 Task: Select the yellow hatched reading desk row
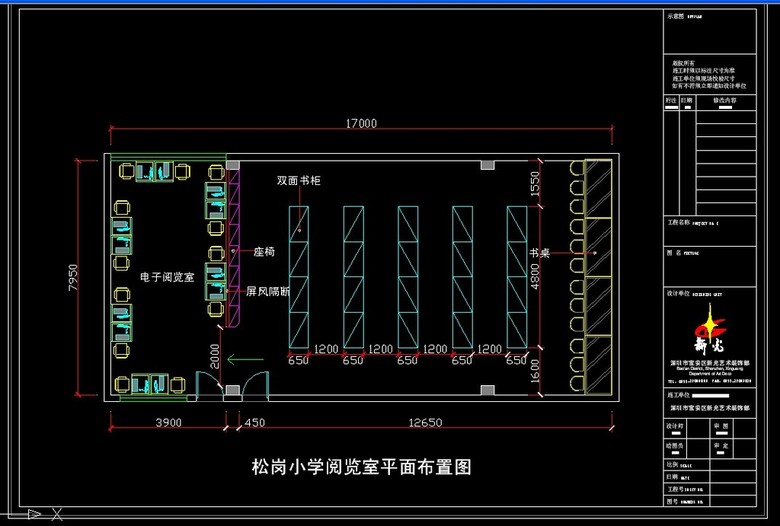598,277
